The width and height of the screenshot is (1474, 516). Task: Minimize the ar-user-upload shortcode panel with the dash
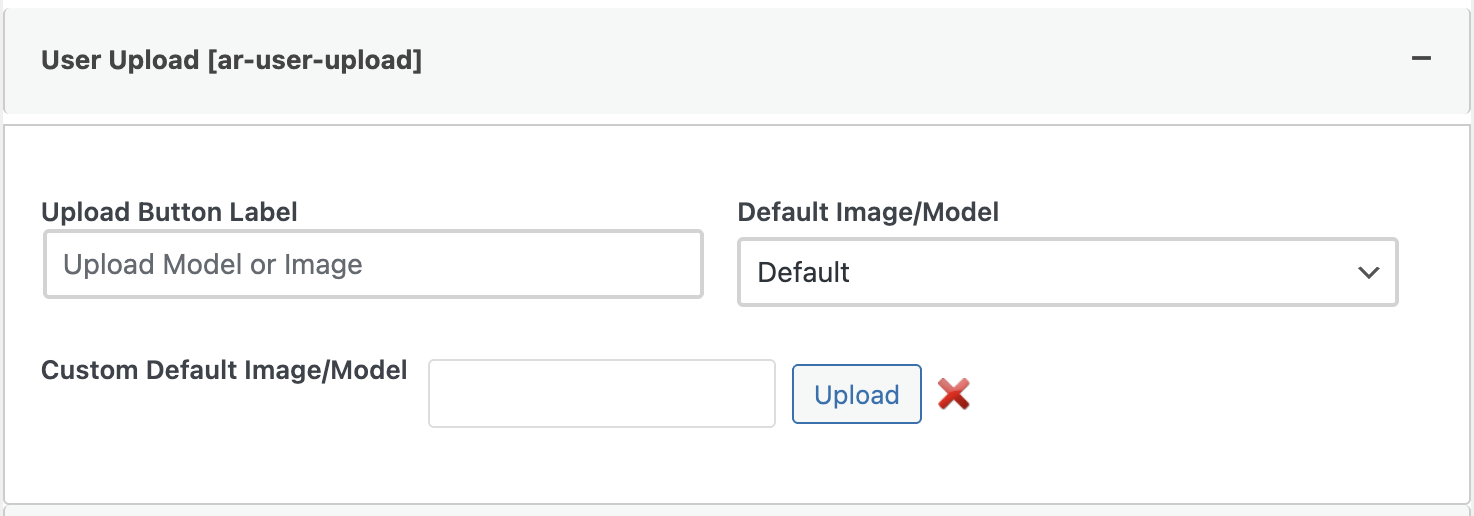tap(1421, 59)
